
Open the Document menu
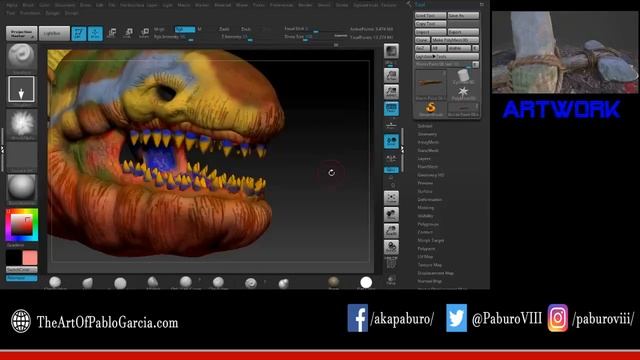click(65, 5)
